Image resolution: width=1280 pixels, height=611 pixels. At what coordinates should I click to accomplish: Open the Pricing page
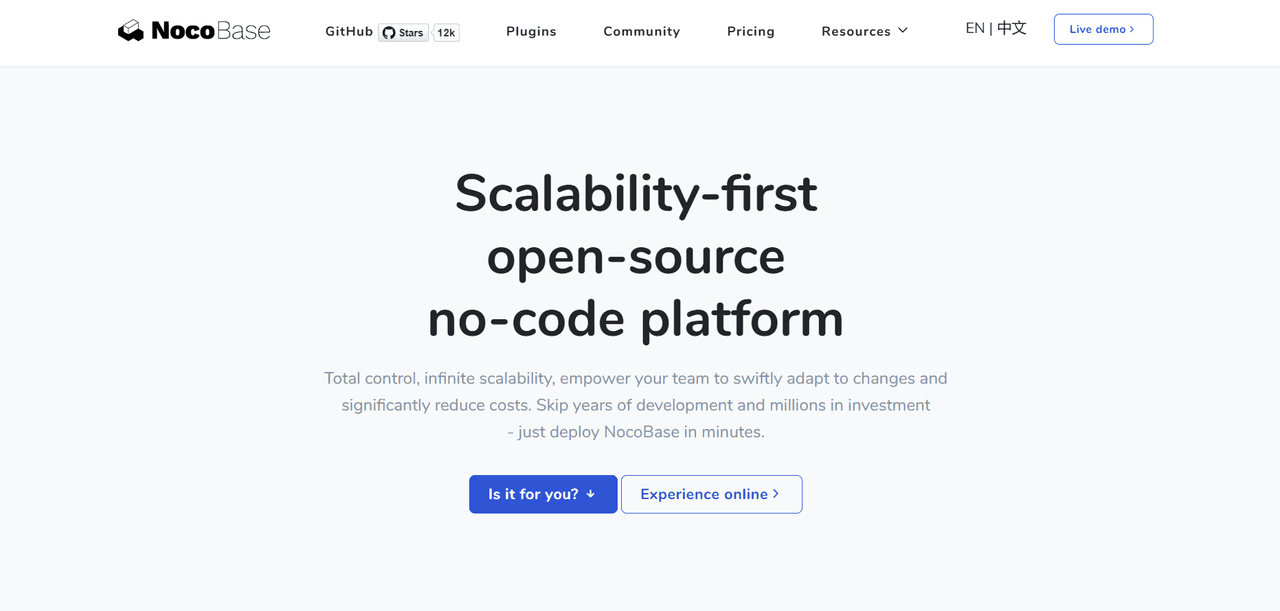pyautogui.click(x=751, y=31)
